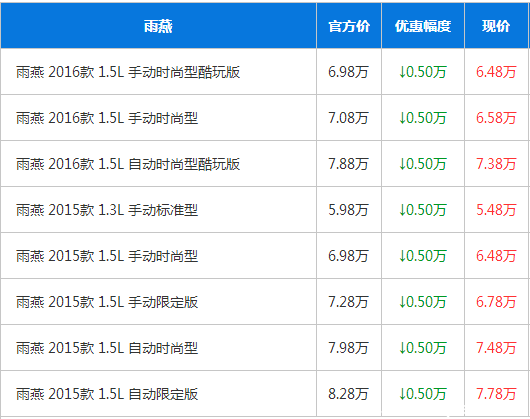530x419 pixels.
Task: Click the red 7.78万 current price
Action: [x=496, y=394]
